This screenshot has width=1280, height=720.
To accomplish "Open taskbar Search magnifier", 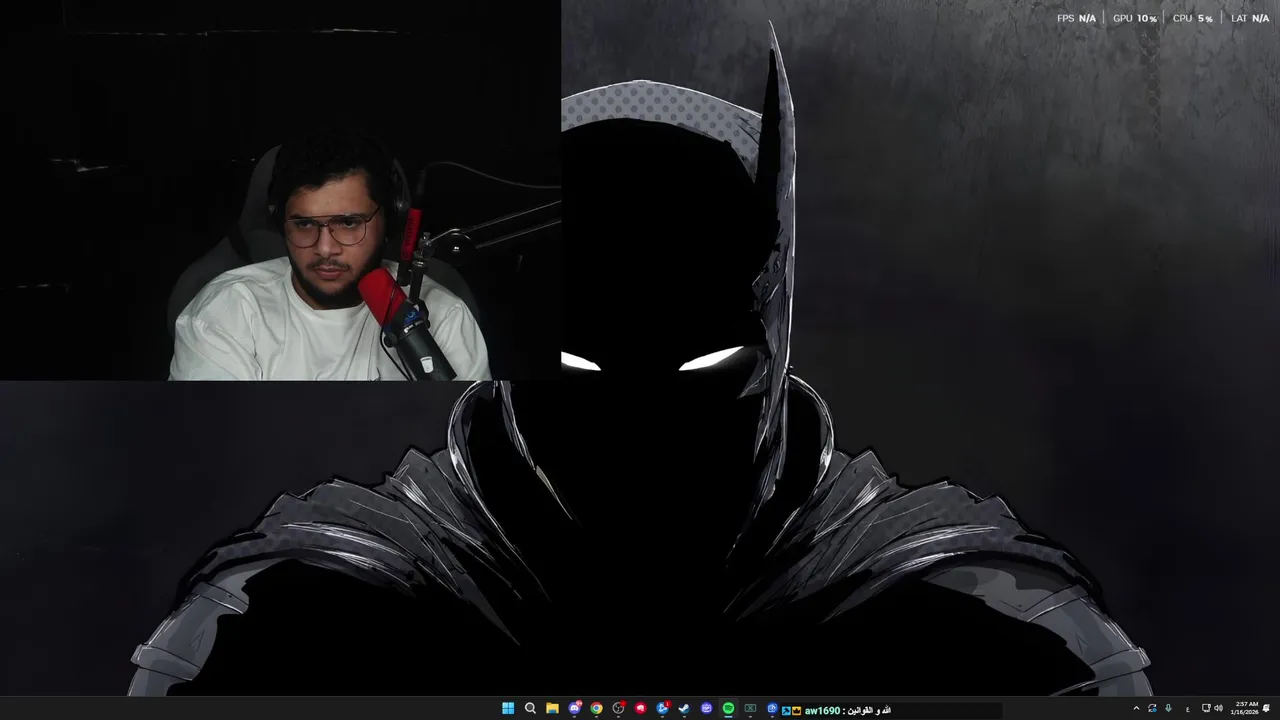I will pyautogui.click(x=530, y=708).
